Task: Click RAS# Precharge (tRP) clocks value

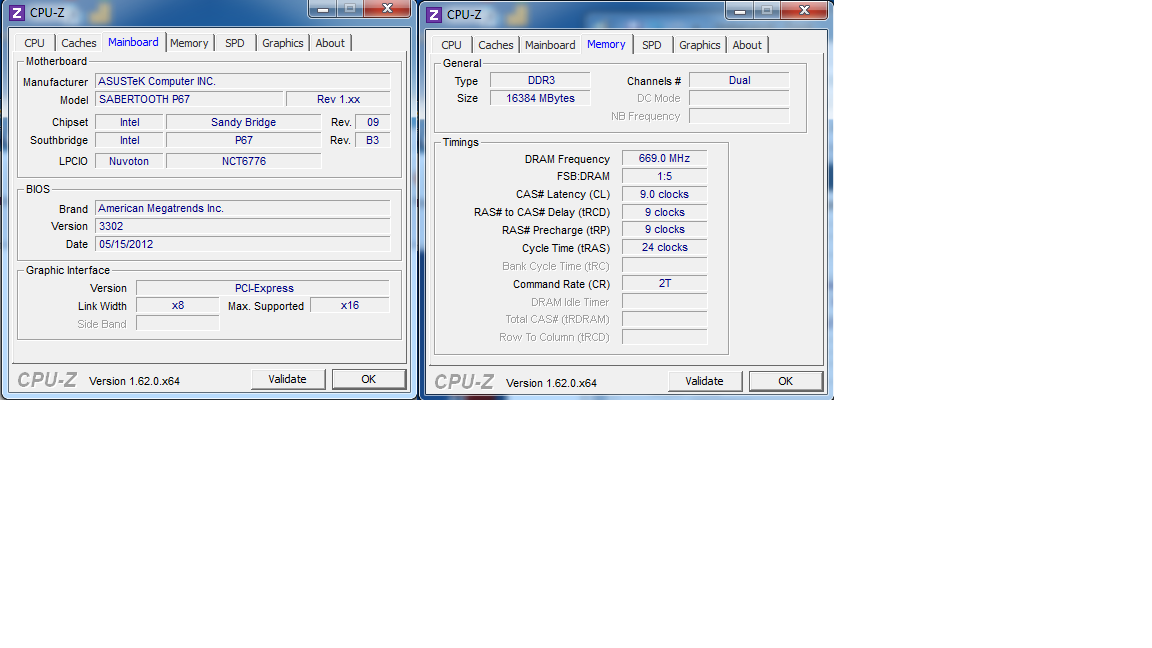Action: 664,230
